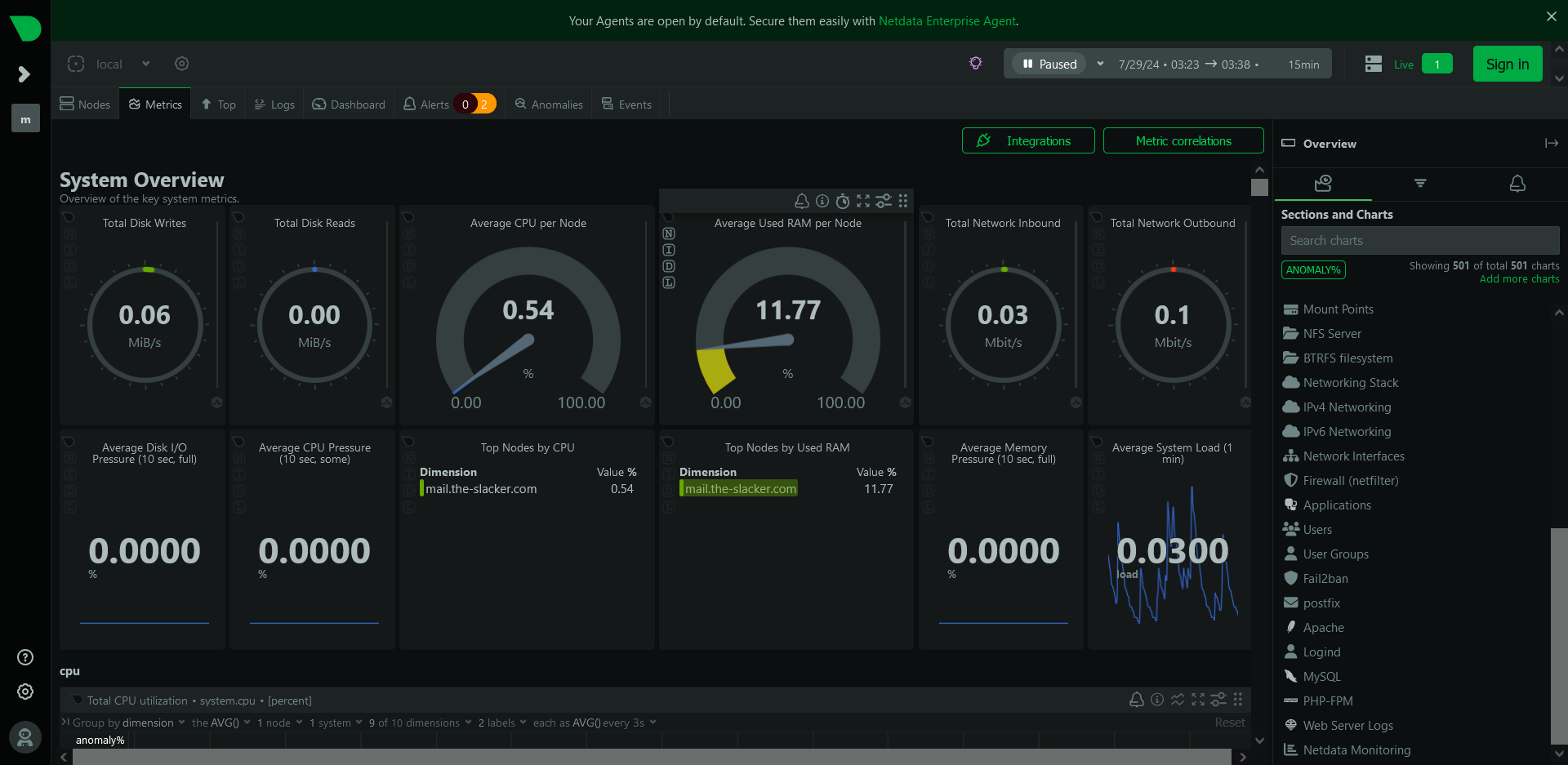Switch to the Top tab
This screenshot has height=765, width=1568.
tap(218, 105)
